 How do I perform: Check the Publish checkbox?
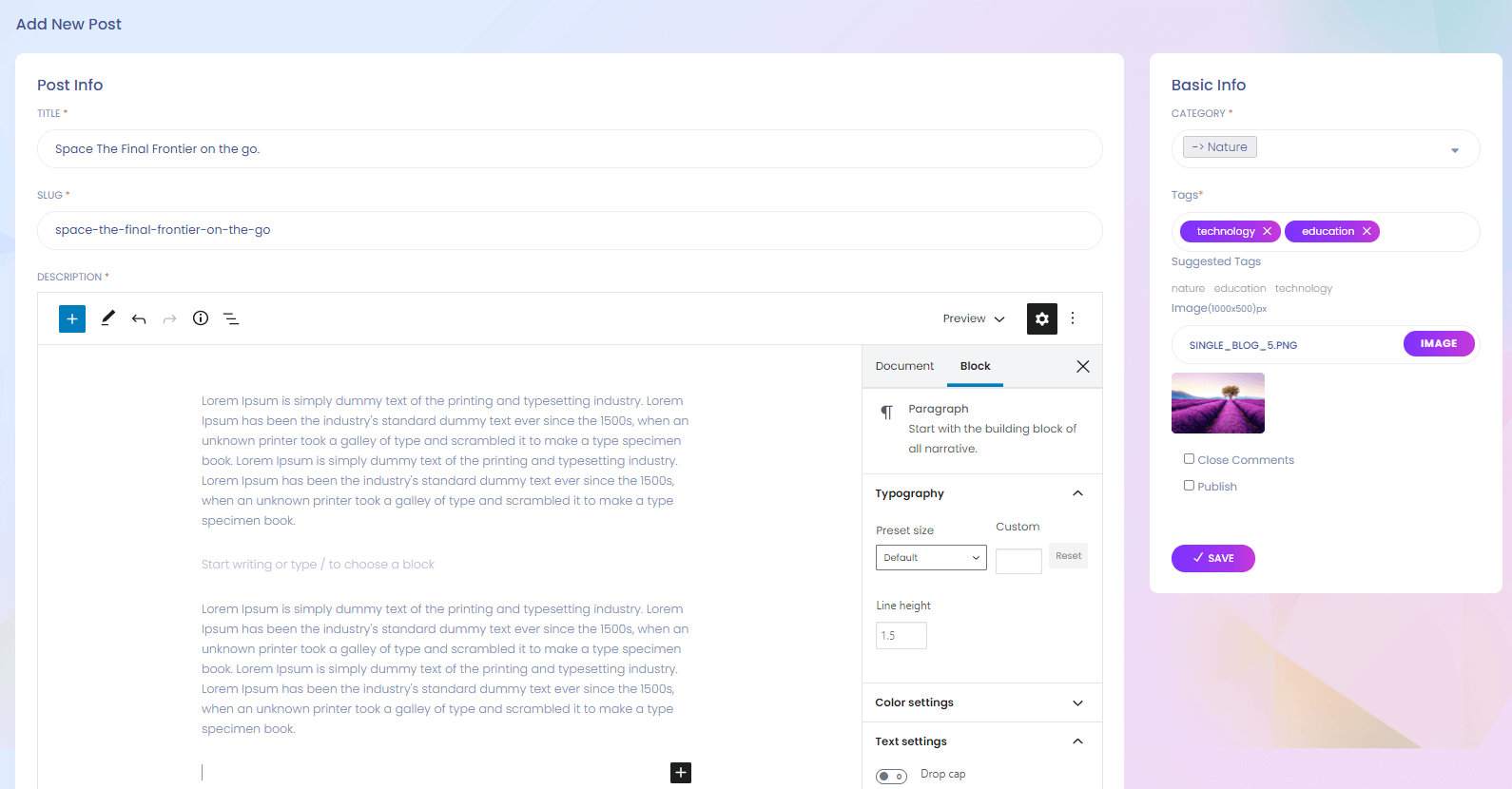click(1189, 486)
